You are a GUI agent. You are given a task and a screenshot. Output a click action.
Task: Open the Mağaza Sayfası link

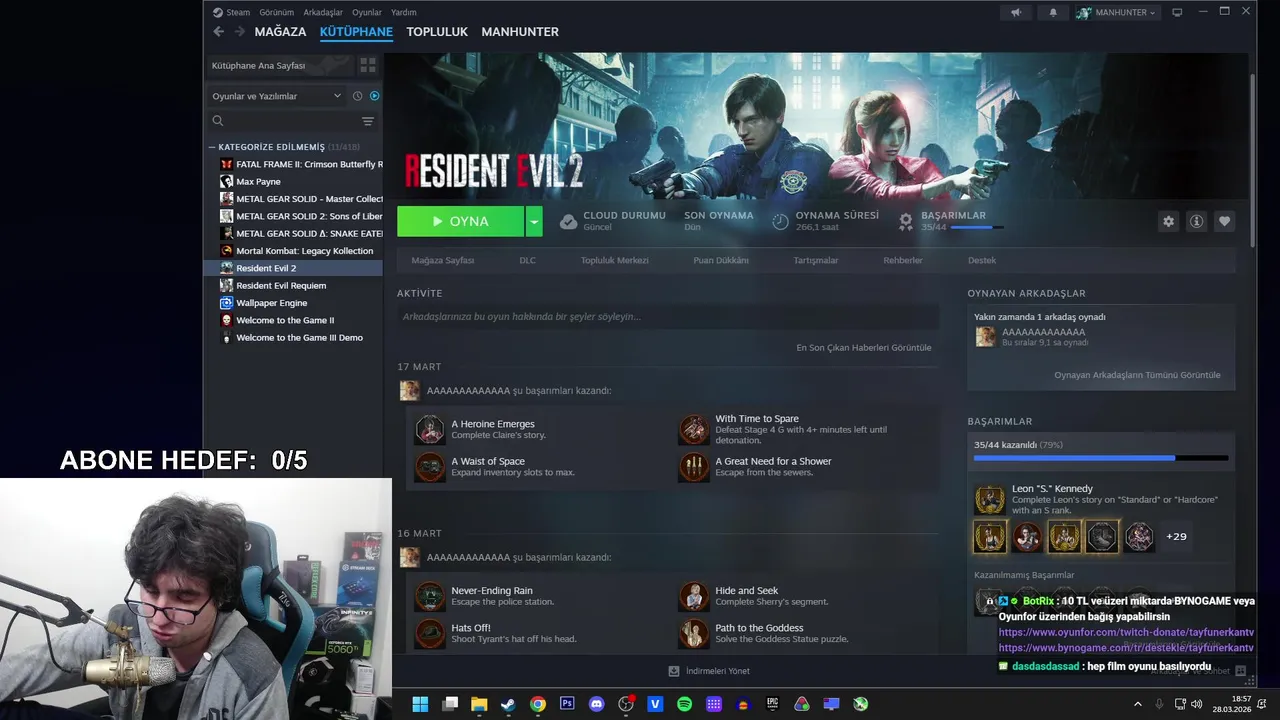(443, 260)
